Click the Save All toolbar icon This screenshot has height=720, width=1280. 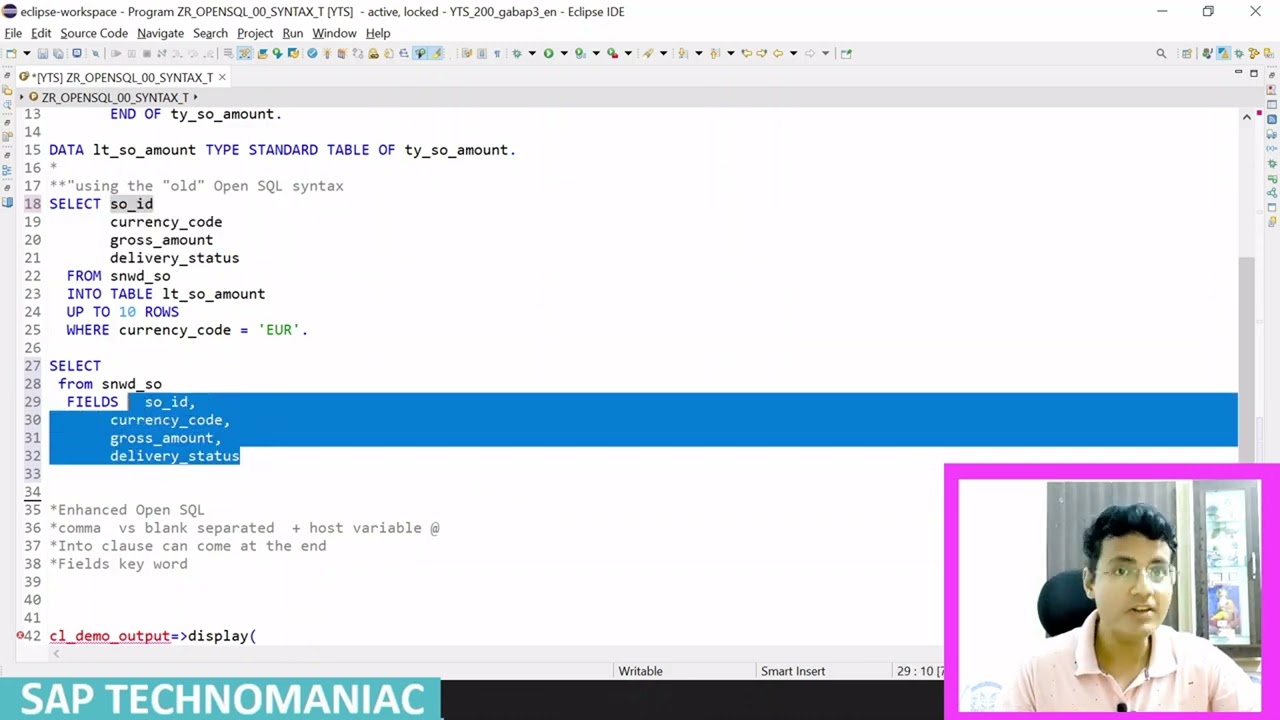point(58,53)
